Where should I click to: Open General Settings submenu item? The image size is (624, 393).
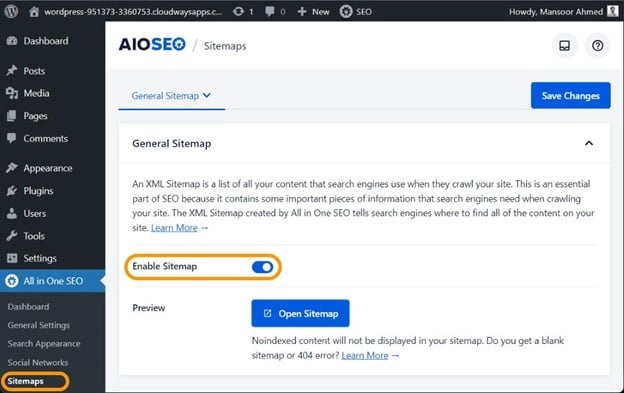39,325
